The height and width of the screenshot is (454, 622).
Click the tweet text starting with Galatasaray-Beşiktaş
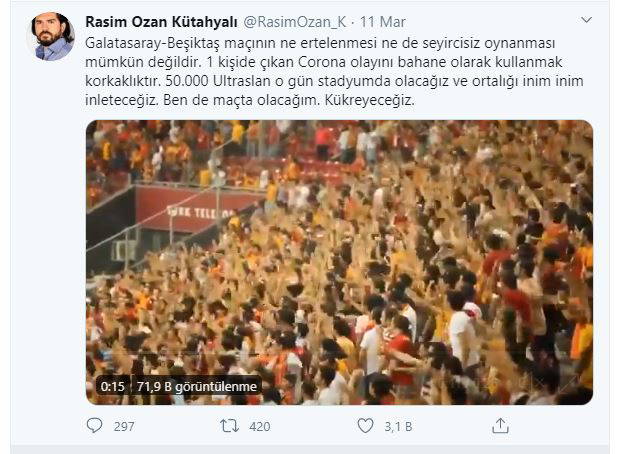pyautogui.click(x=334, y=71)
